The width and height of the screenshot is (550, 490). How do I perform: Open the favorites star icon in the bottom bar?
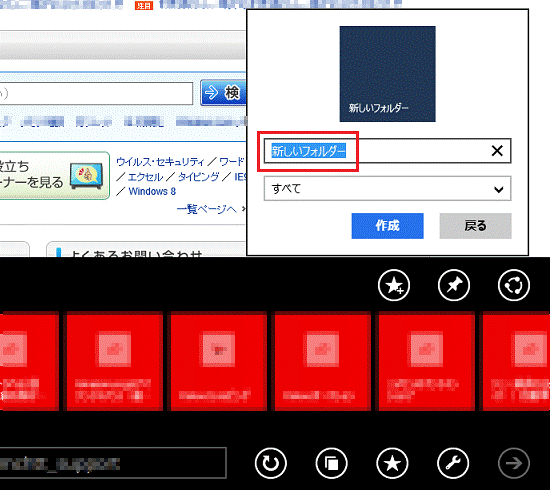[392, 463]
